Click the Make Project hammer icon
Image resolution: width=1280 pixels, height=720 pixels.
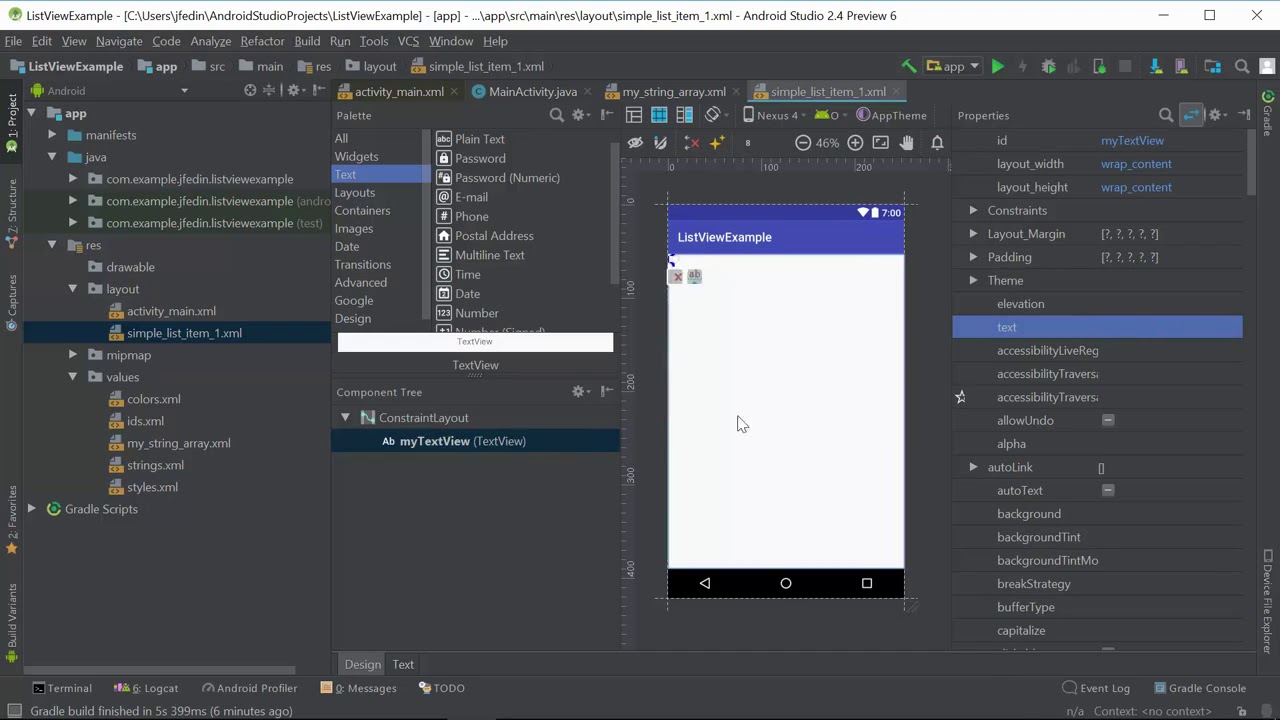coord(909,66)
